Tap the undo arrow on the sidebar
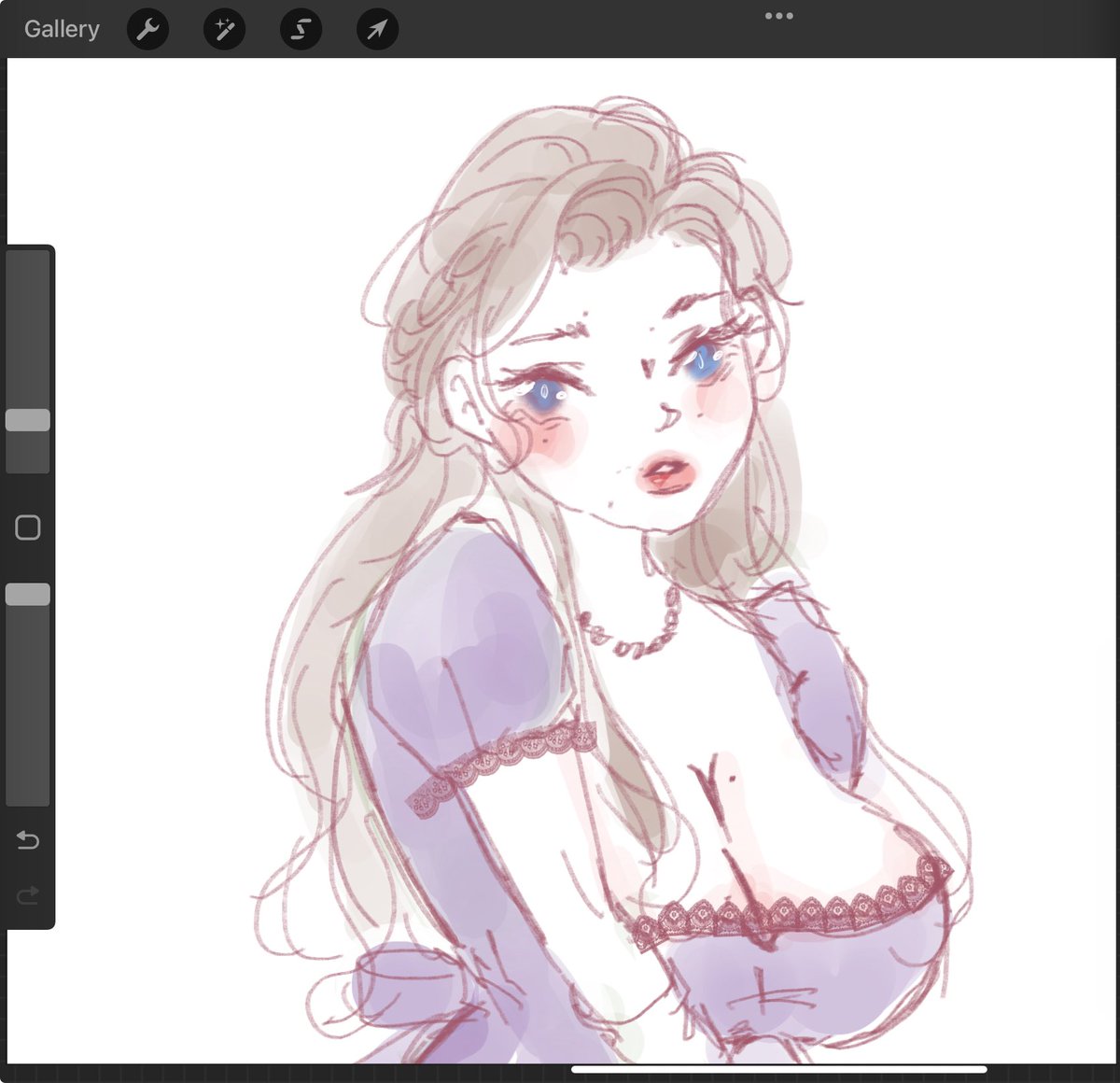 tap(27, 840)
